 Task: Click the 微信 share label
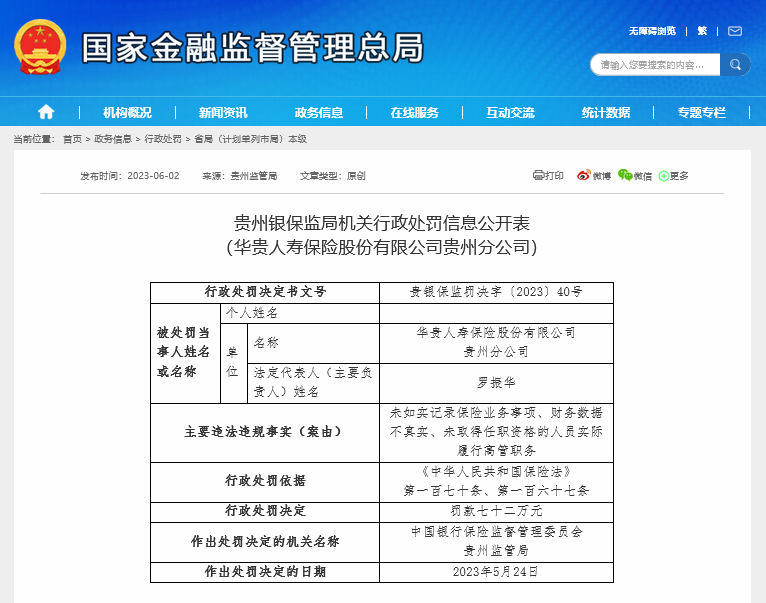tap(643, 176)
